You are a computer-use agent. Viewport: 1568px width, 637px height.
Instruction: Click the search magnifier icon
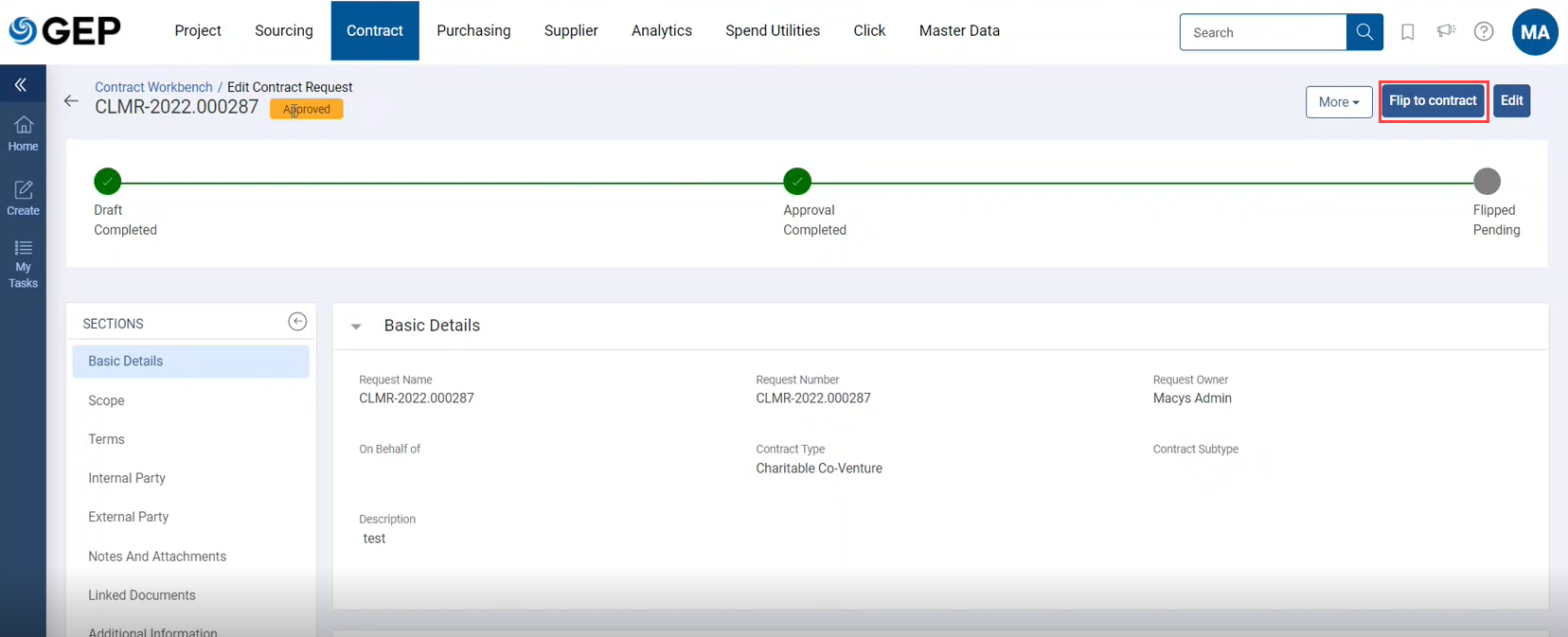click(1364, 32)
